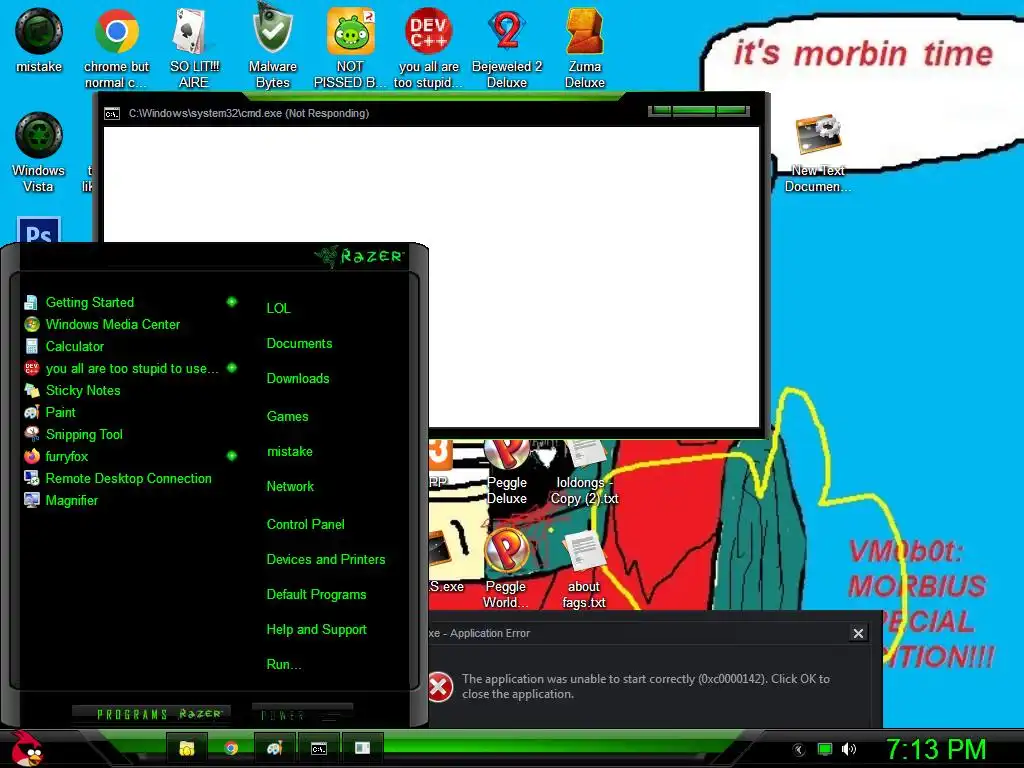Open Games from the start menu
Image resolution: width=1024 pixels, height=768 pixels.
coord(287,417)
